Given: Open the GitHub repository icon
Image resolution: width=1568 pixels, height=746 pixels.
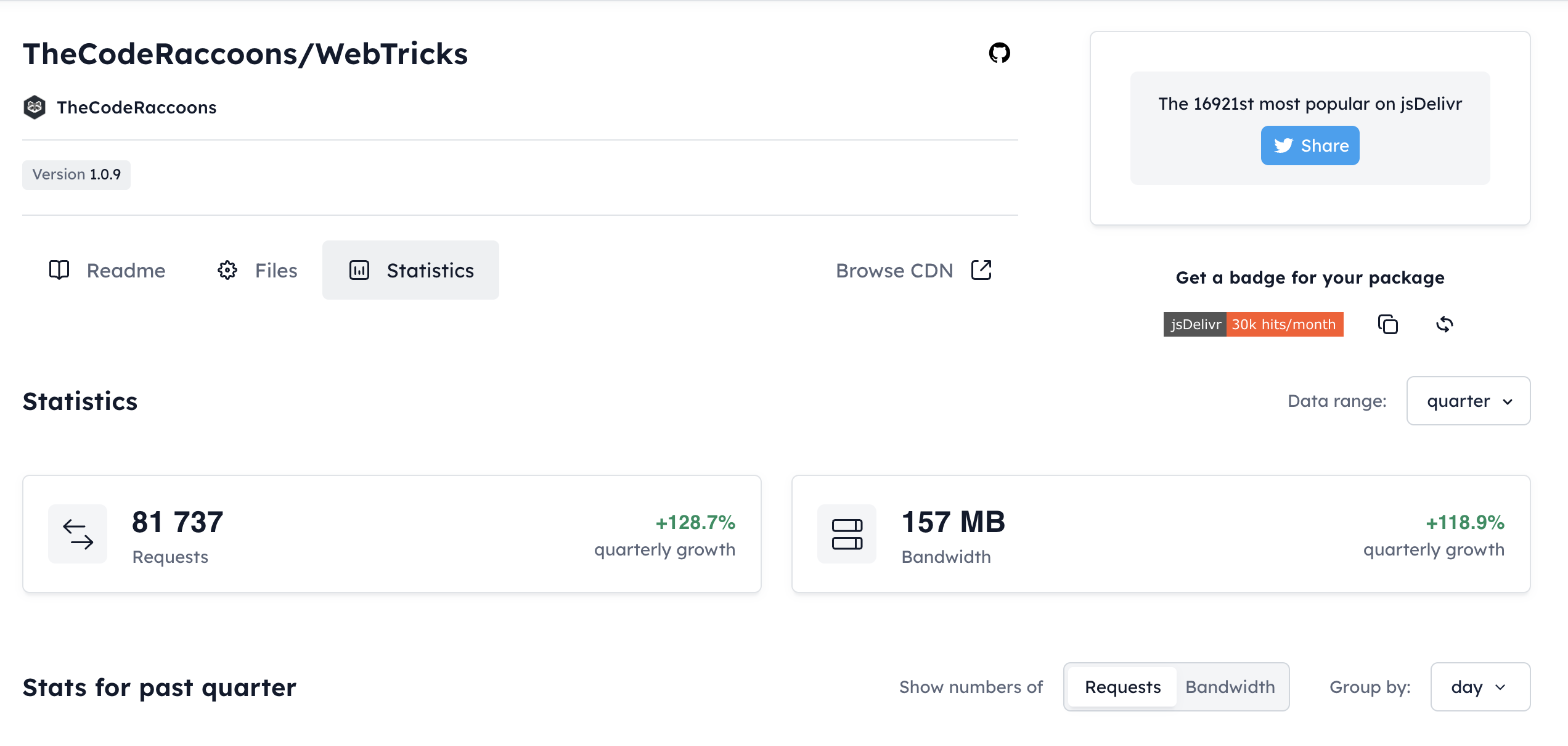Looking at the screenshot, I should coord(999,53).
